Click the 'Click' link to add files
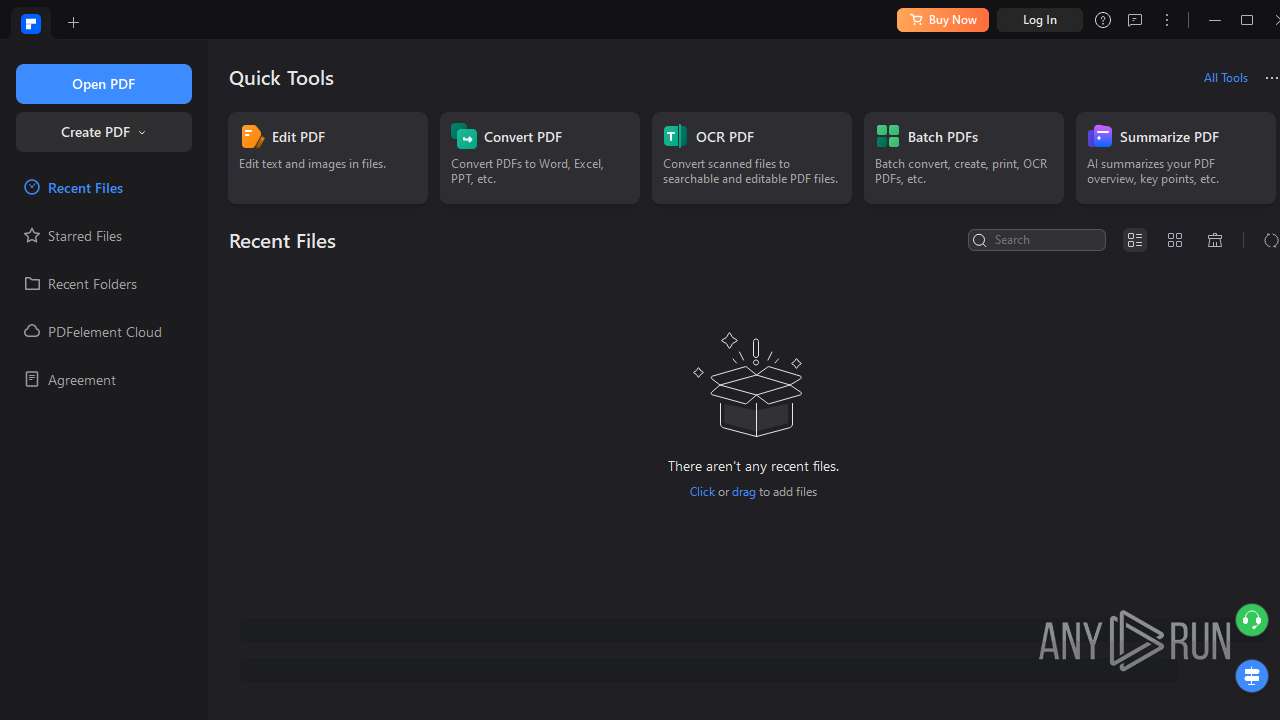Screen dimensions: 1280x720 point(702,492)
